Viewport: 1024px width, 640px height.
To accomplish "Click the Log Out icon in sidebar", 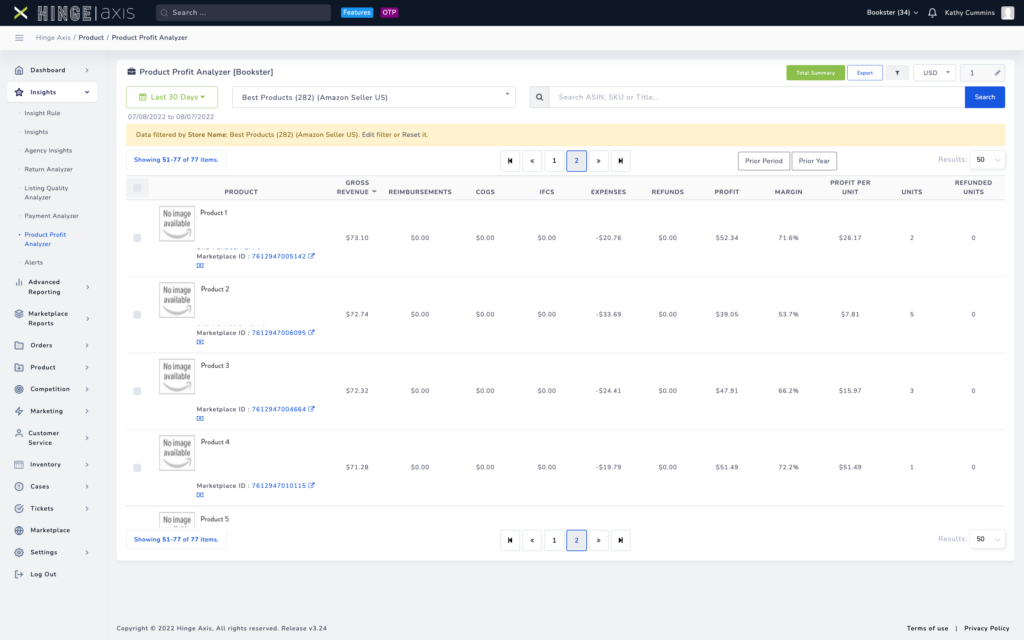I will [x=19, y=574].
